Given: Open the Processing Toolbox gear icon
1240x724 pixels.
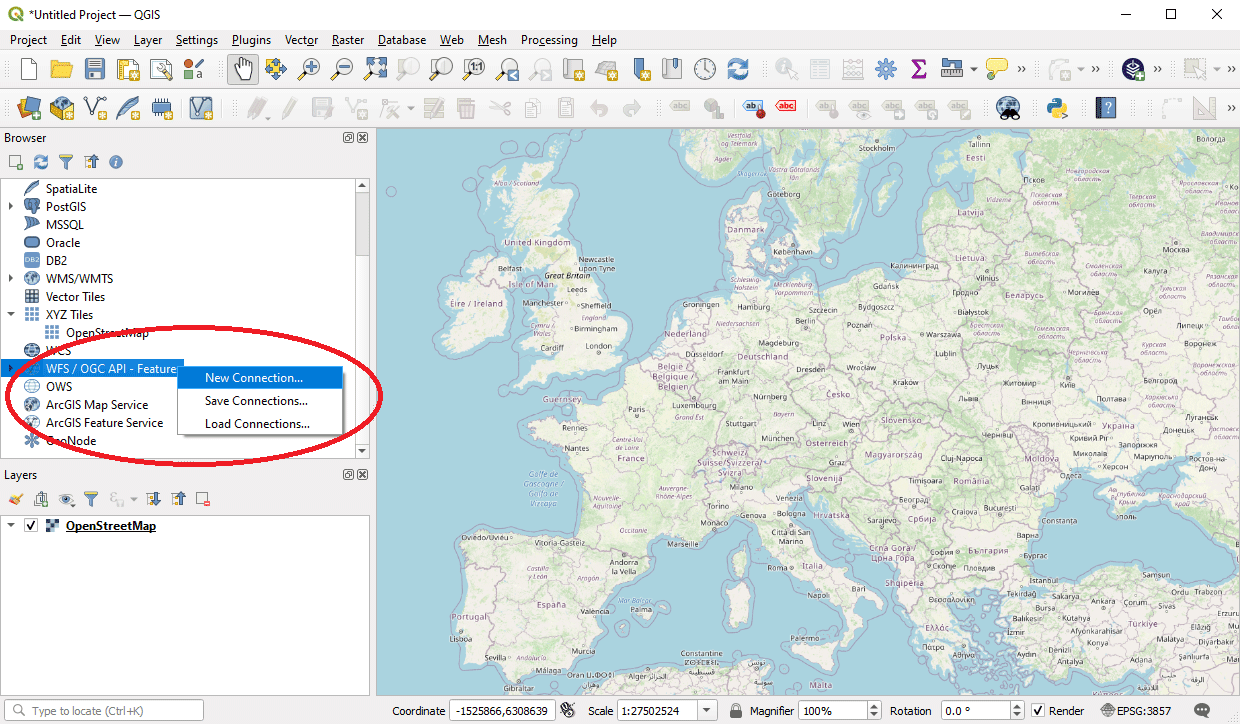Looking at the screenshot, I should click(x=885, y=69).
